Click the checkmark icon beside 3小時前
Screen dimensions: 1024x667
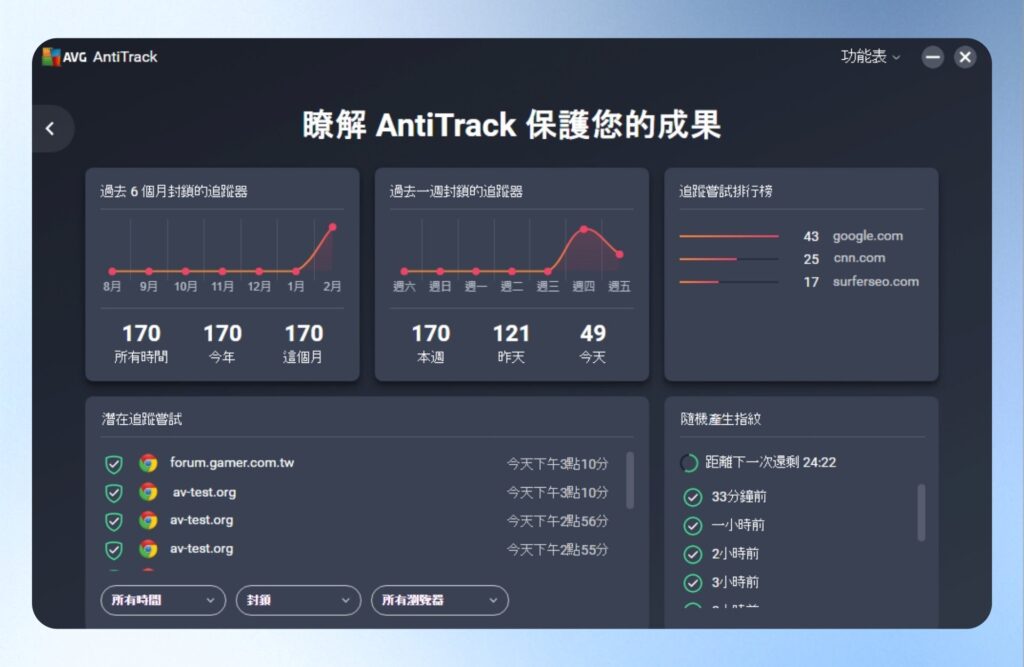click(692, 582)
